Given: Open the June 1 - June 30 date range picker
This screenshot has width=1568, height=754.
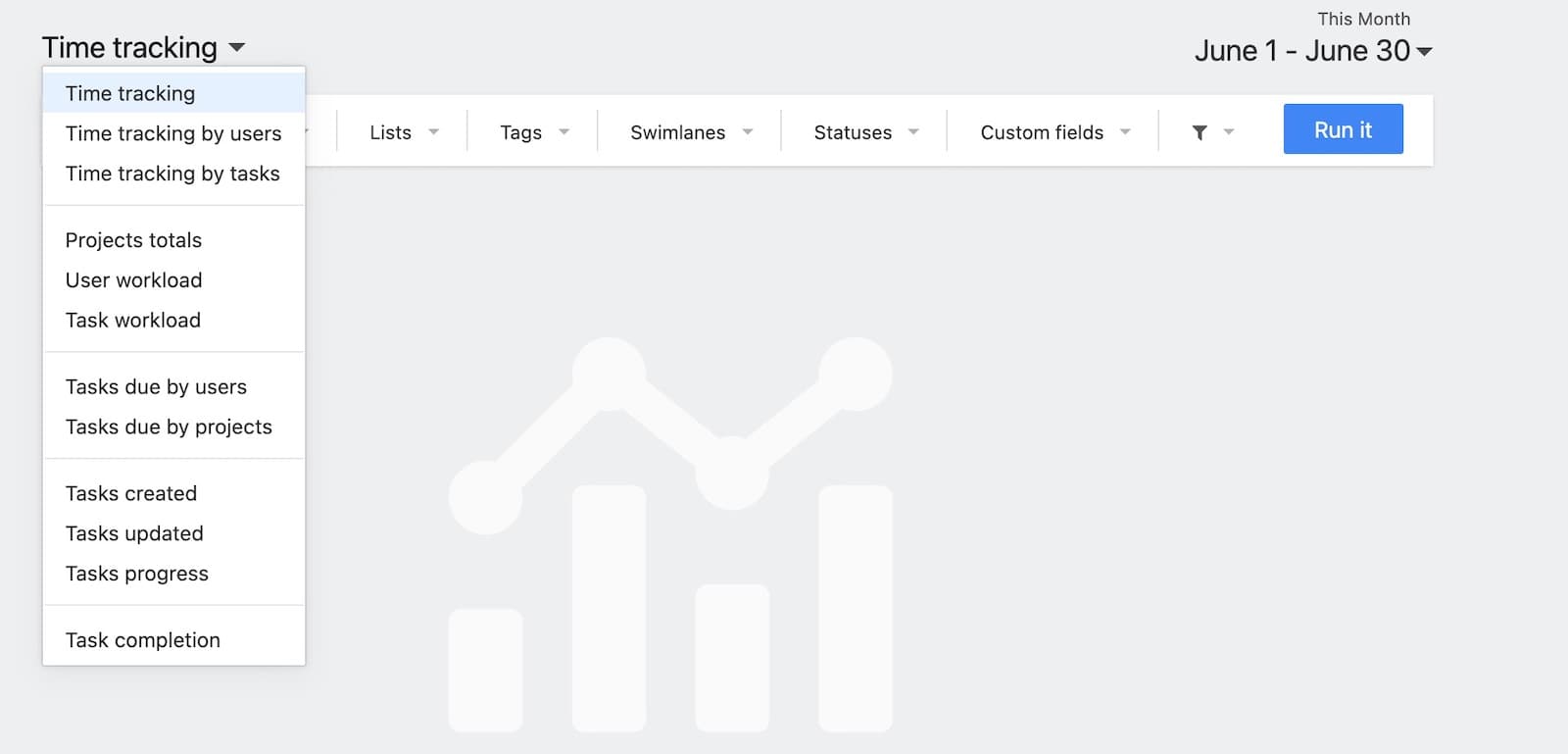Looking at the screenshot, I should (1313, 51).
